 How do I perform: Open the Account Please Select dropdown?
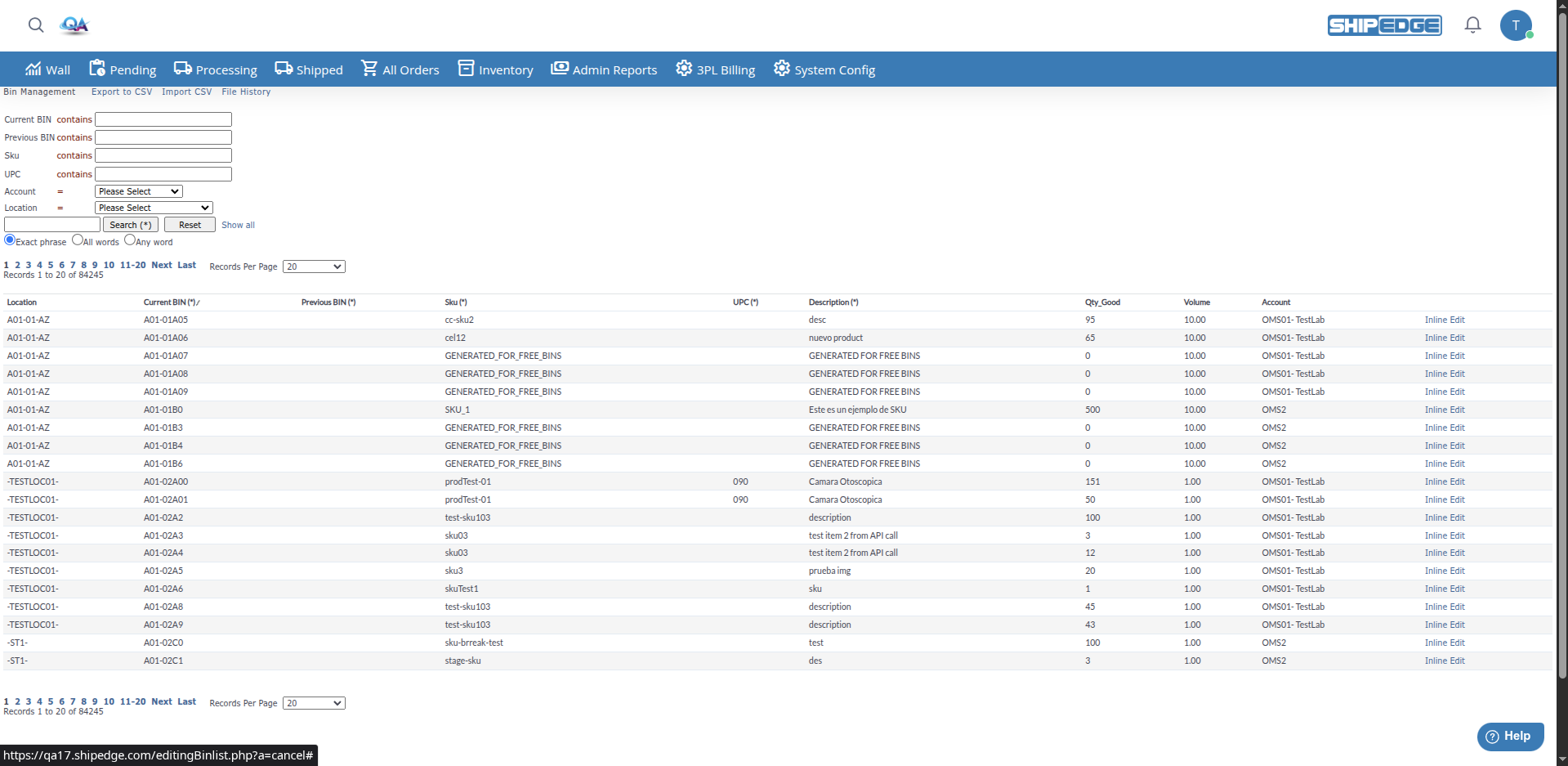139,191
